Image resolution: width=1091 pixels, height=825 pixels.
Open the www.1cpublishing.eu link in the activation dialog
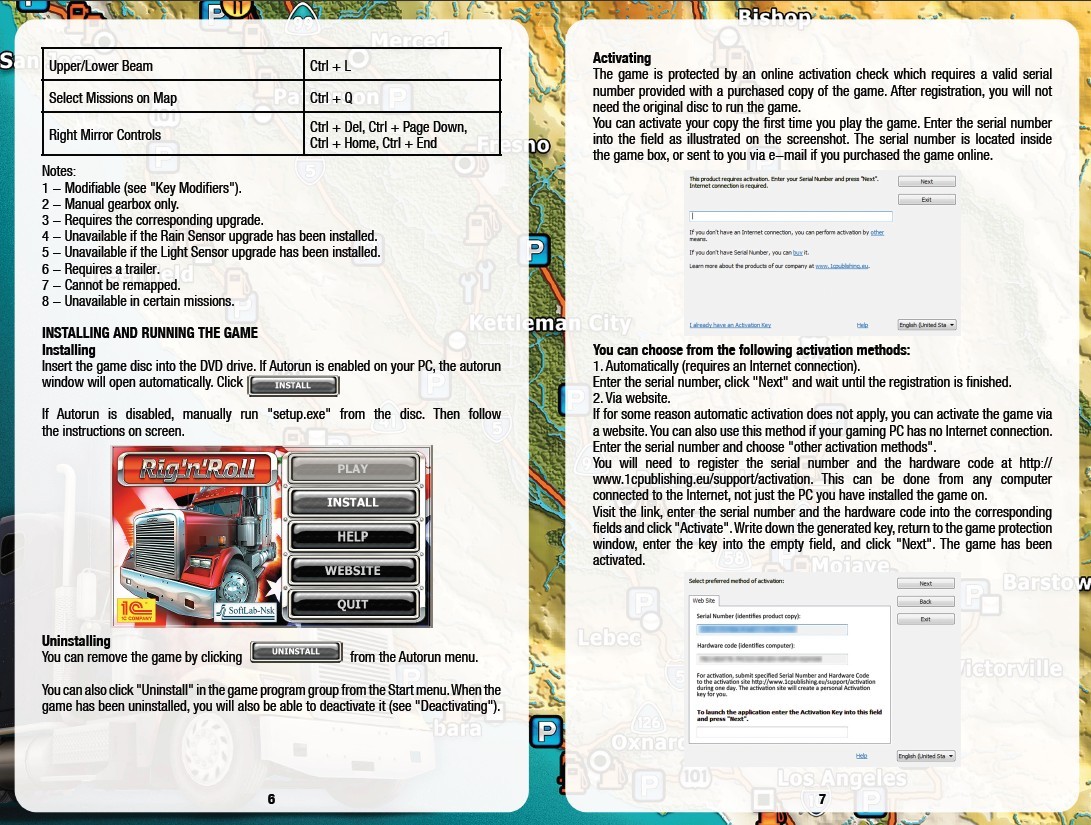click(841, 266)
